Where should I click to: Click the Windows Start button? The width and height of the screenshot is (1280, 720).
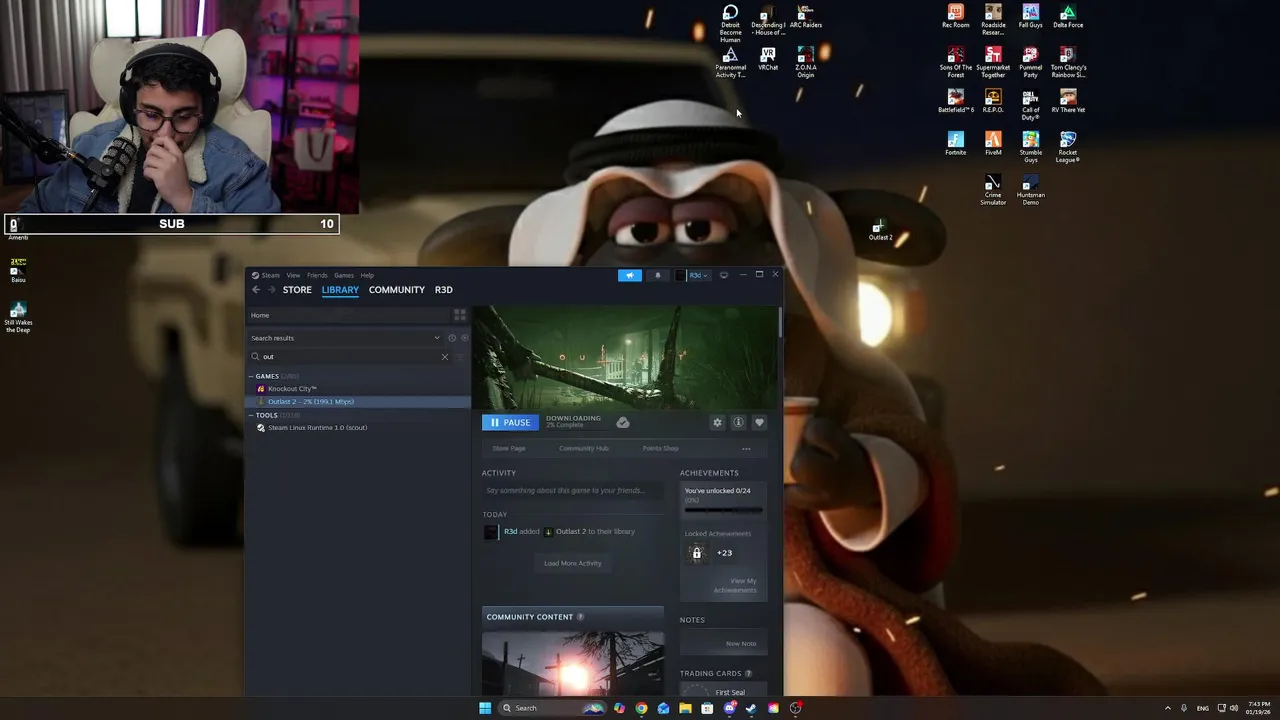pos(485,708)
